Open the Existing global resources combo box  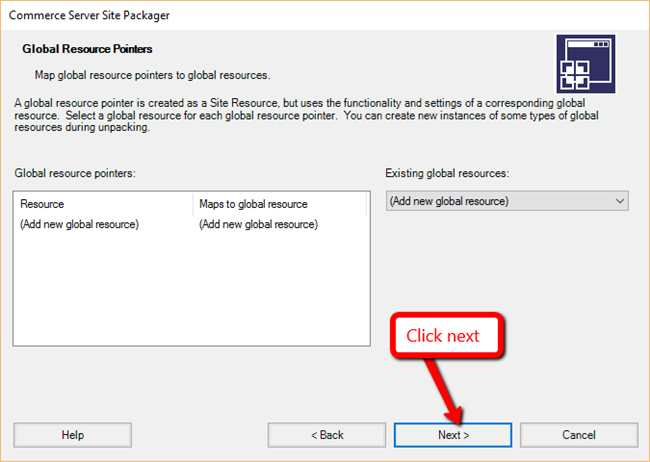point(507,201)
